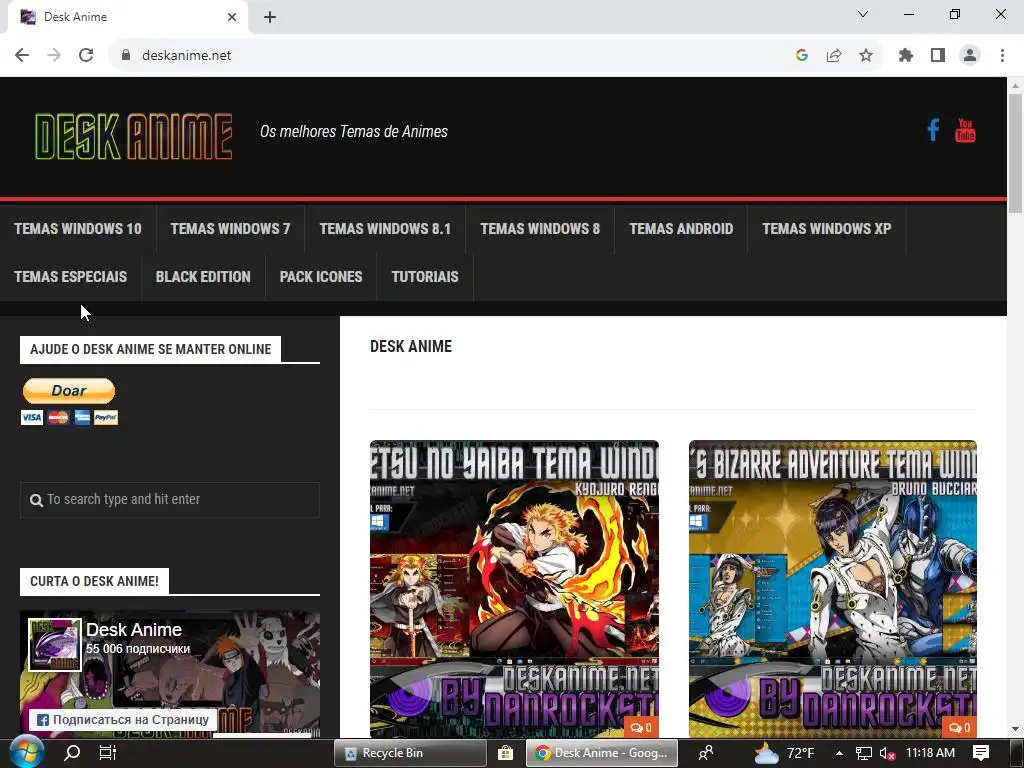
Task: Open the Kyojuro Rengoku theme thumbnail
Action: click(514, 589)
